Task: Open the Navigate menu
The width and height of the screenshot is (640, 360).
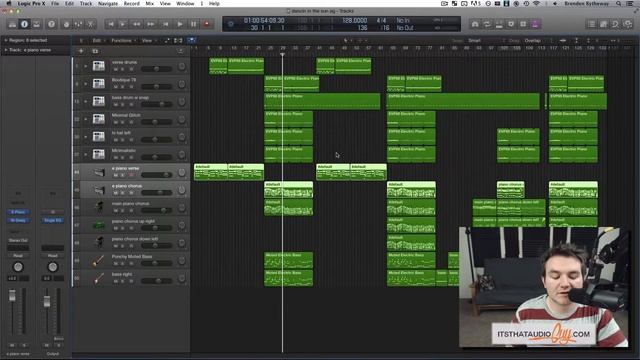Action: 108,3
